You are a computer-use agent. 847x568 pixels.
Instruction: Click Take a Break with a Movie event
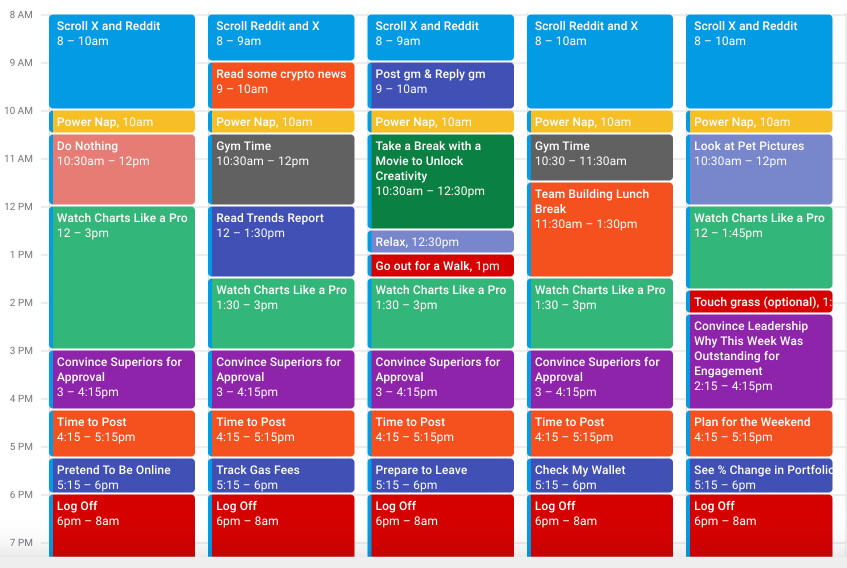[440, 181]
